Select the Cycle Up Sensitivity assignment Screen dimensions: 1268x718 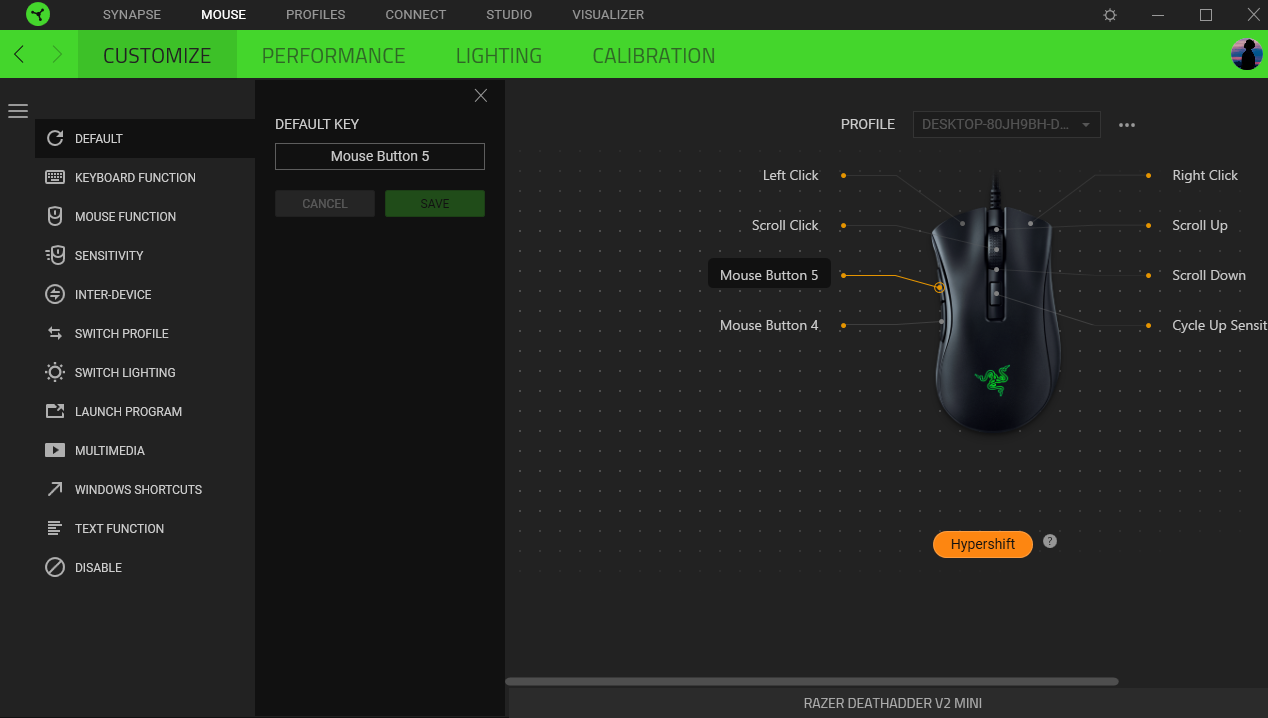1219,325
